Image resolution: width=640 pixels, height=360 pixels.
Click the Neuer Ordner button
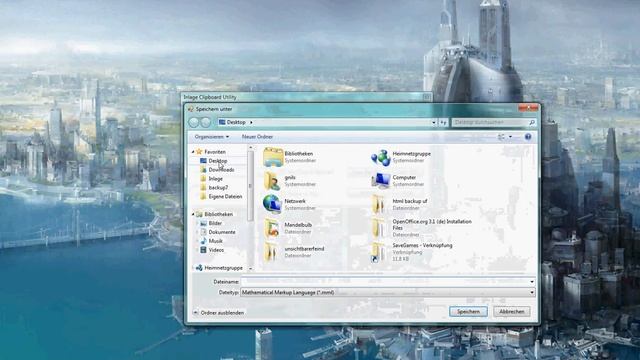(257, 137)
